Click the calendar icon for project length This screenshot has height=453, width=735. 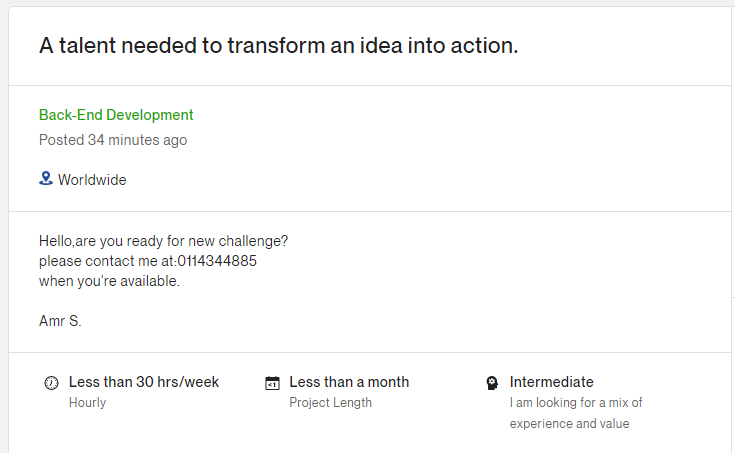(x=272, y=383)
